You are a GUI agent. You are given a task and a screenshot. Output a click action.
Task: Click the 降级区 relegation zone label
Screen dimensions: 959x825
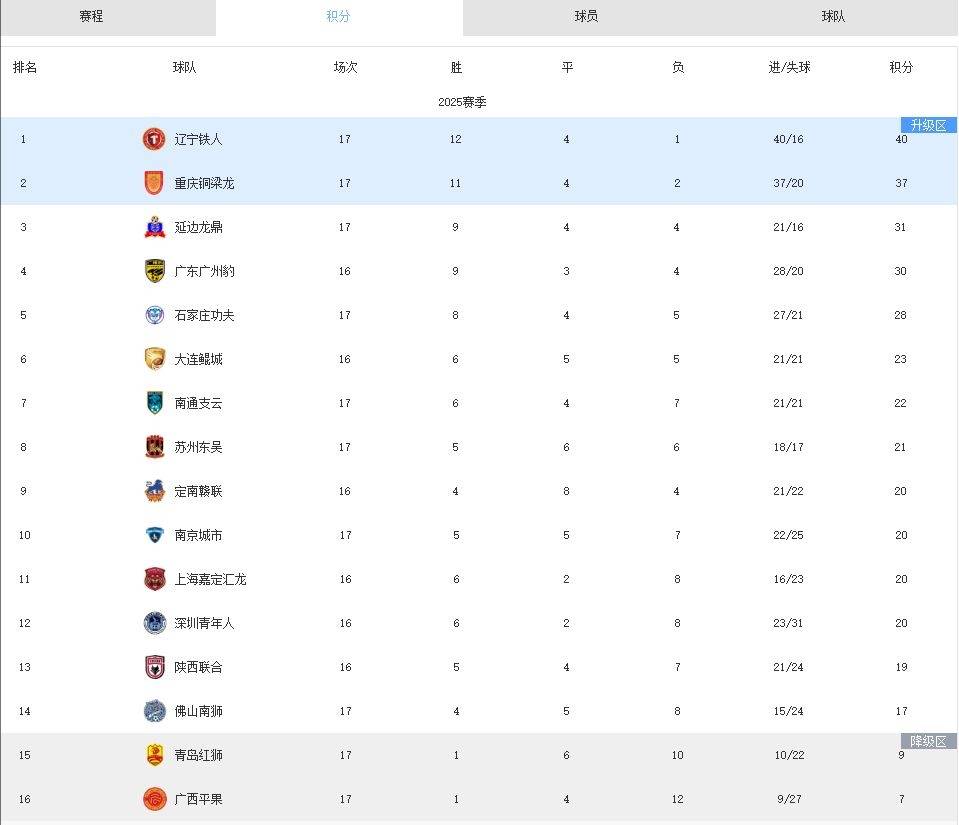pos(928,741)
